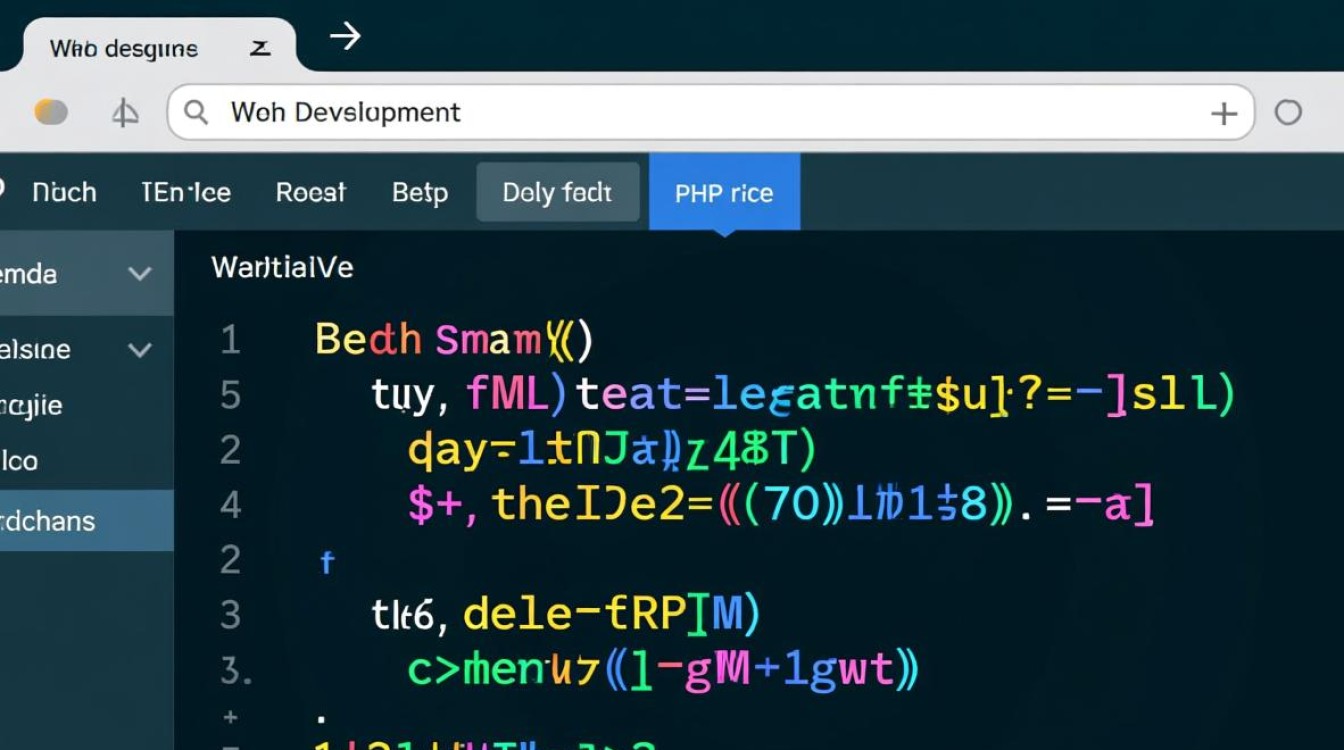1344x750 pixels.
Task: Expand the emda section chevron
Action: [140, 274]
